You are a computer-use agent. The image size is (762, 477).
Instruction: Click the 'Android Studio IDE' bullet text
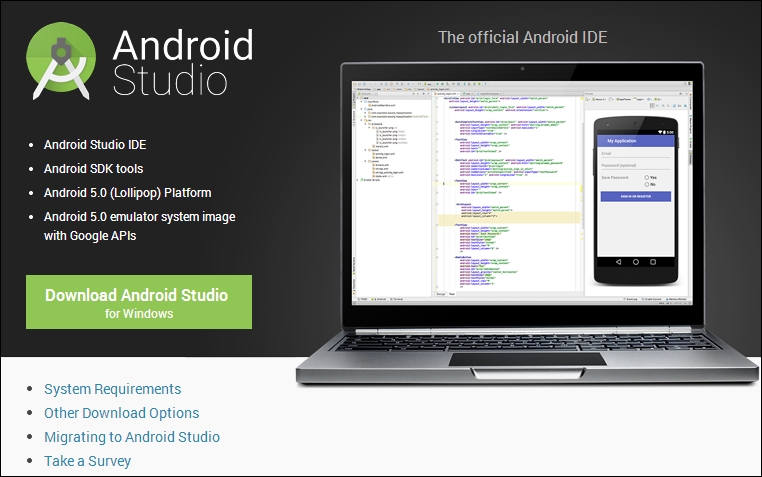pyautogui.click(x=95, y=145)
